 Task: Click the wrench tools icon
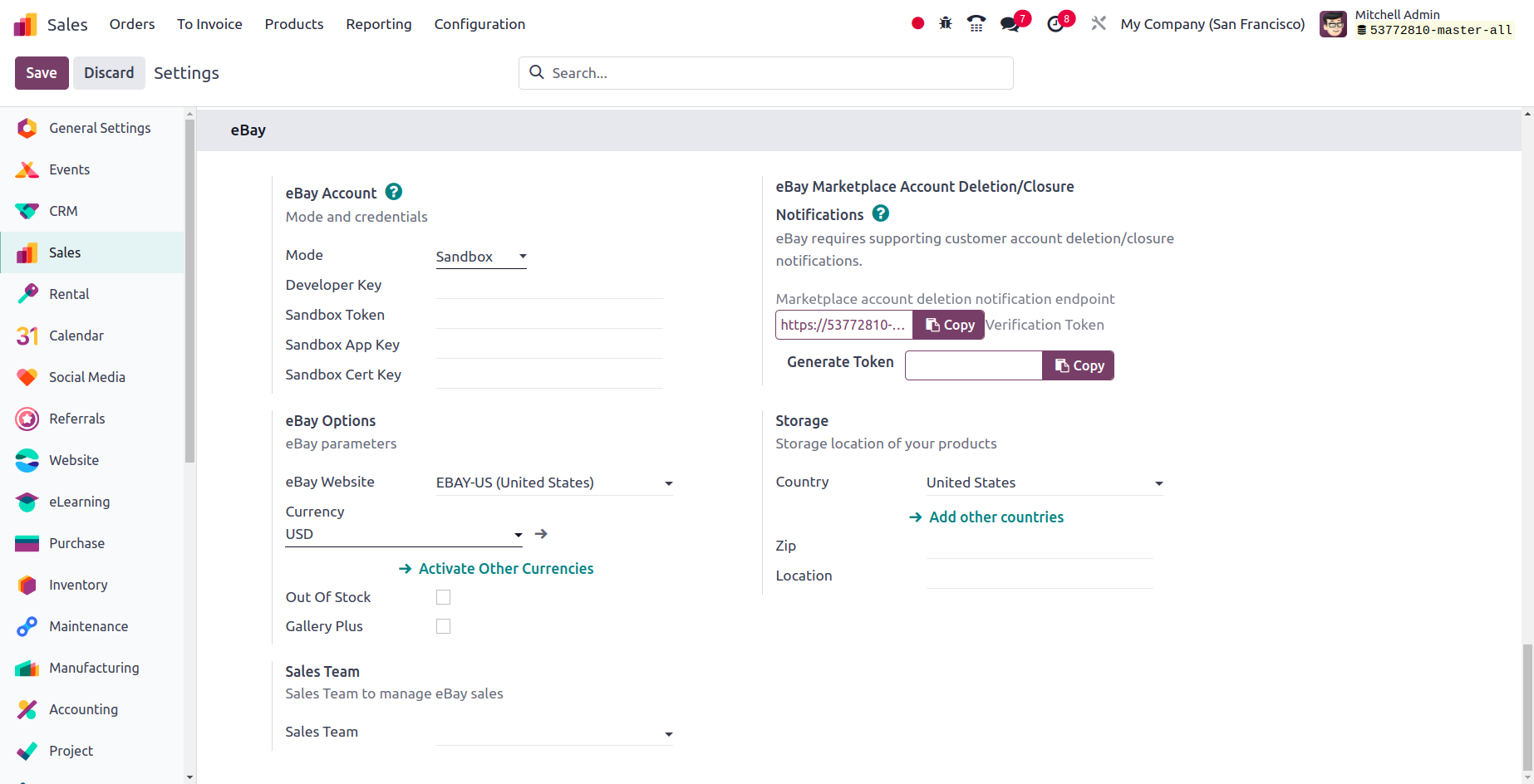(1099, 23)
